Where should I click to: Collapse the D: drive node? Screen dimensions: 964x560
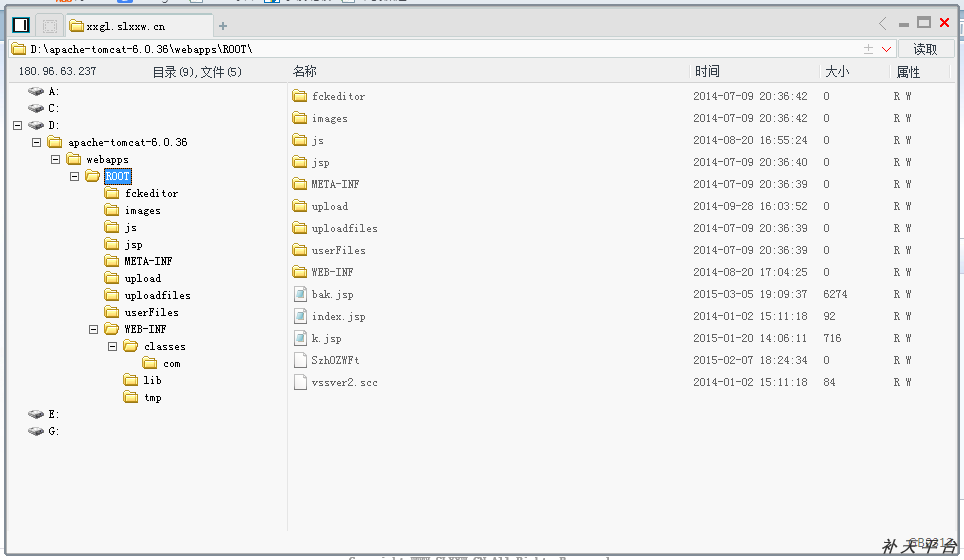17,125
